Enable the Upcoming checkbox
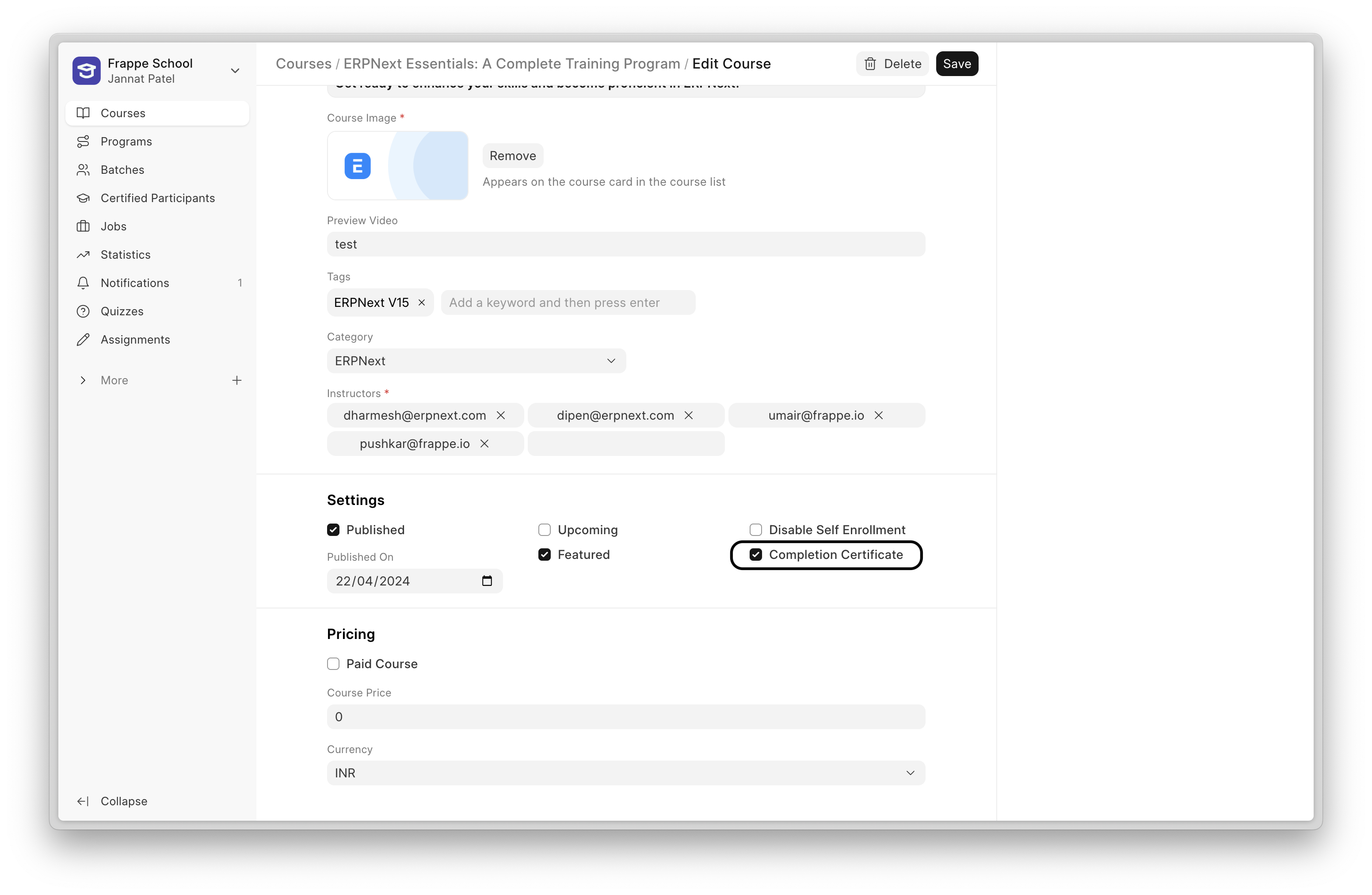 544,529
